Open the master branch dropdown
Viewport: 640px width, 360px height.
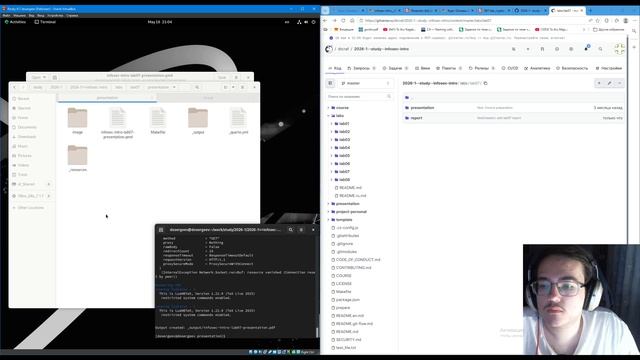(x=365, y=83)
